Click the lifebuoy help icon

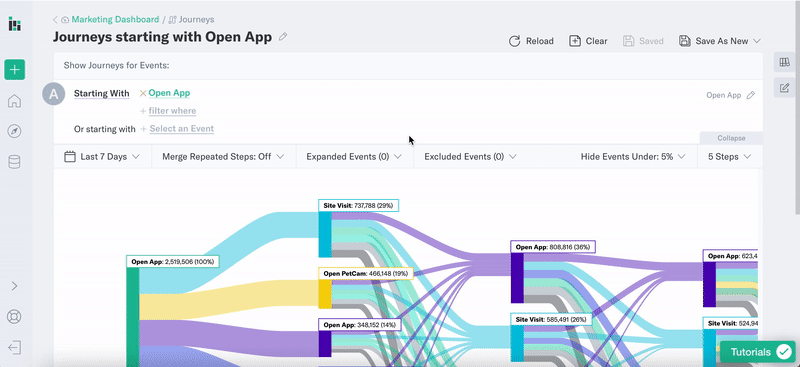click(x=14, y=316)
